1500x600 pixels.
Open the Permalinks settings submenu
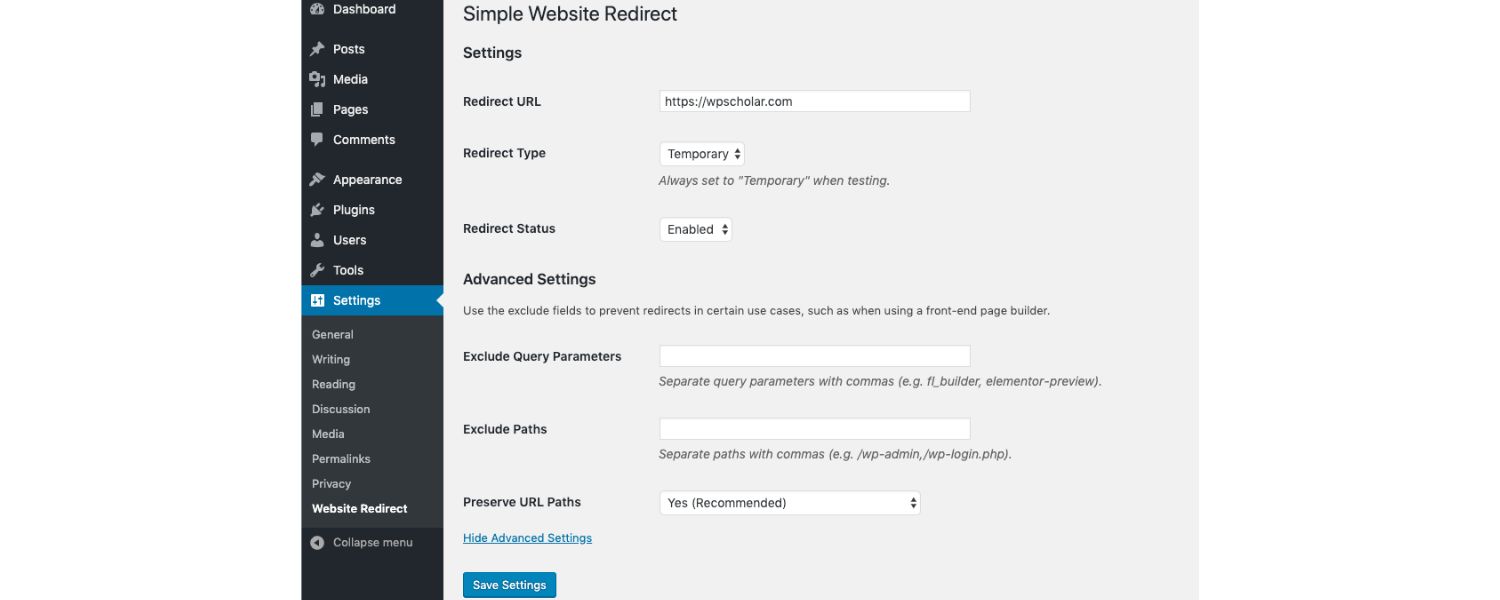tap(341, 459)
